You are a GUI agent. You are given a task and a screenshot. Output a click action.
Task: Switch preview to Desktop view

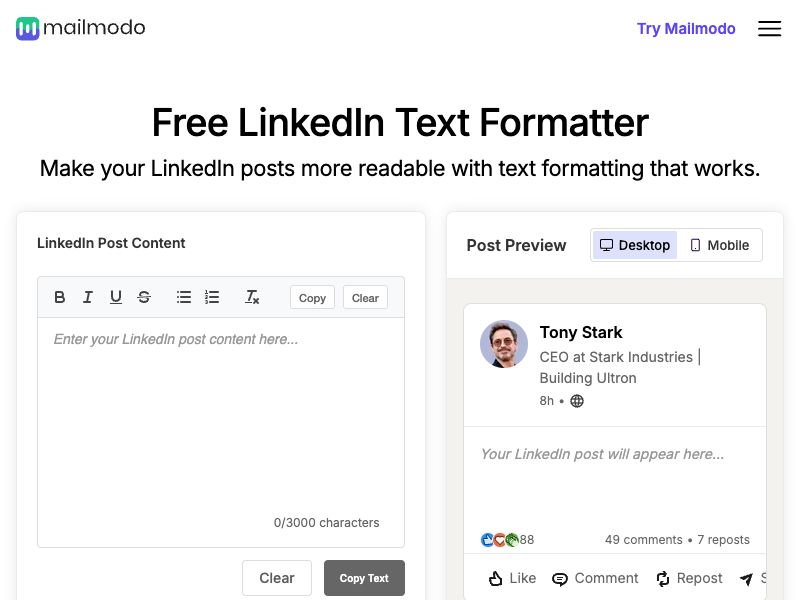[x=634, y=245]
